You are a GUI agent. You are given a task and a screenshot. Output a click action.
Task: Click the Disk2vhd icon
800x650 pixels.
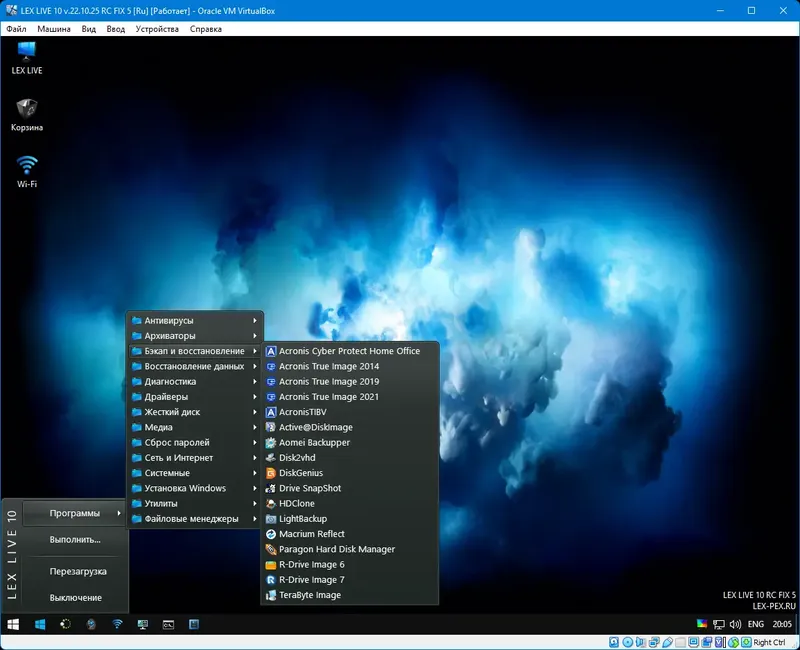point(271,458)
